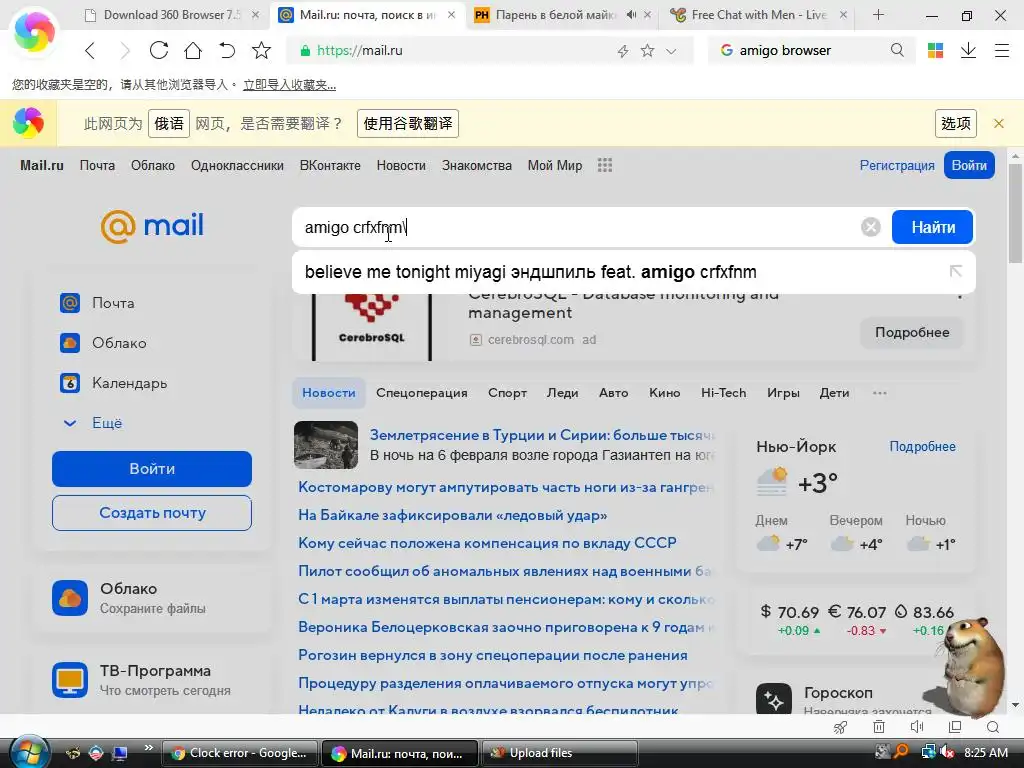This screenshot has width=1024, height=768.
Task: Click the big blue Войти sidebar button
Action: (152, 469)
